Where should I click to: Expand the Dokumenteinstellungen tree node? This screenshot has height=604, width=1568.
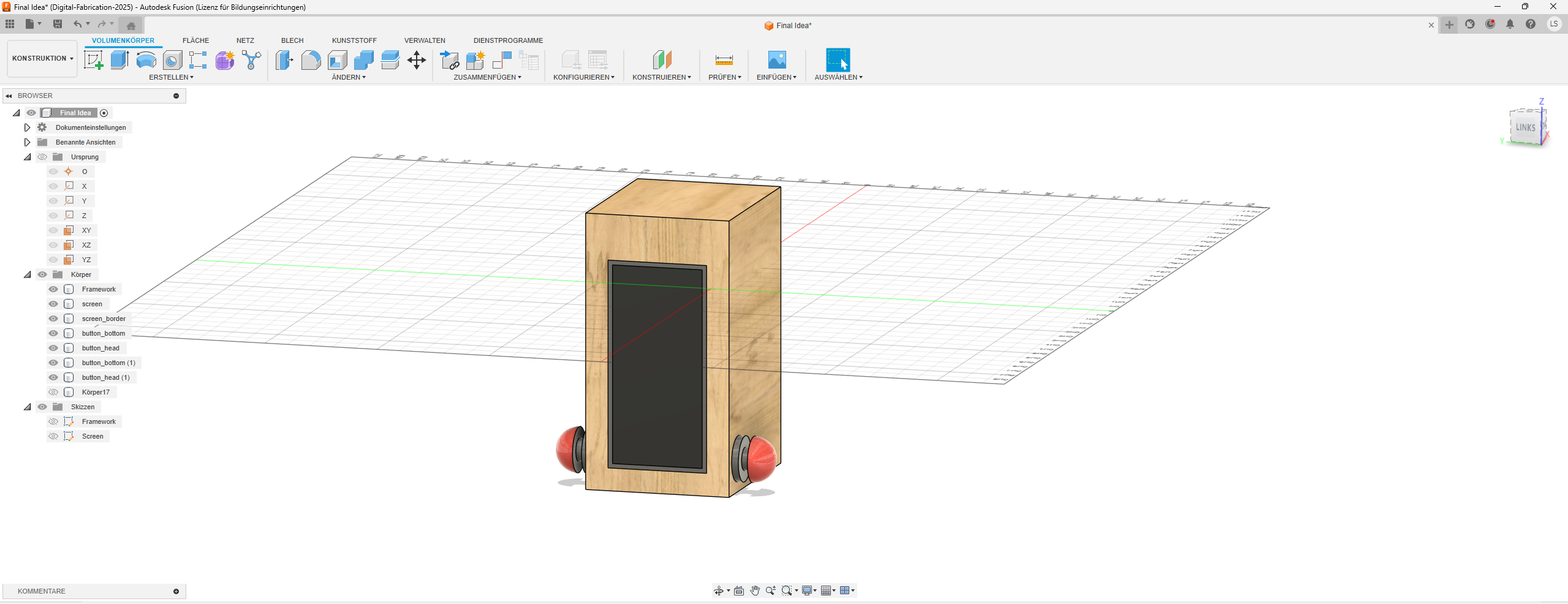coord(27,127)
